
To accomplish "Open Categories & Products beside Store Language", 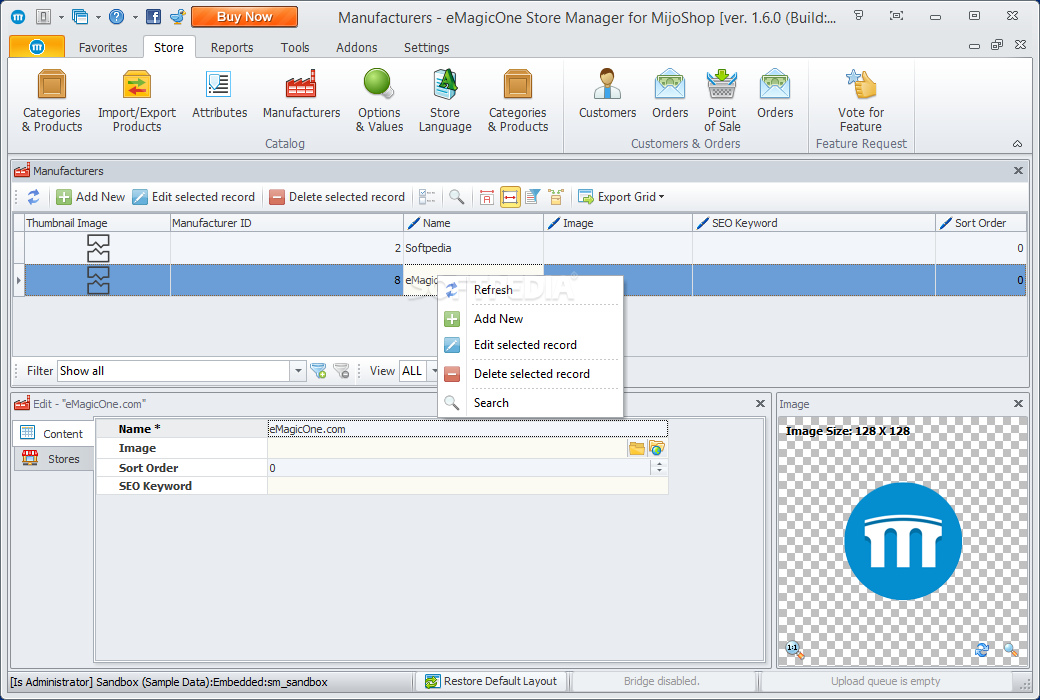I will [x=518, y=100].
